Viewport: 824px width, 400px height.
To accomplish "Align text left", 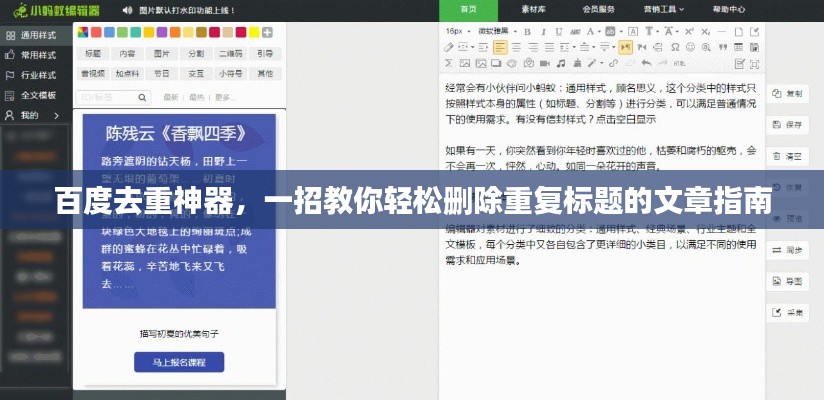I will 500,47.
